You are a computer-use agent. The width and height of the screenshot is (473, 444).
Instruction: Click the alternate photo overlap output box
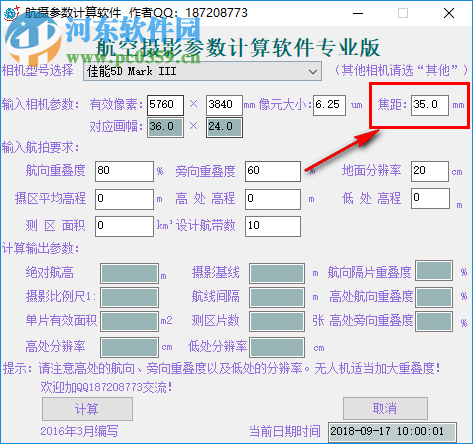434,271
